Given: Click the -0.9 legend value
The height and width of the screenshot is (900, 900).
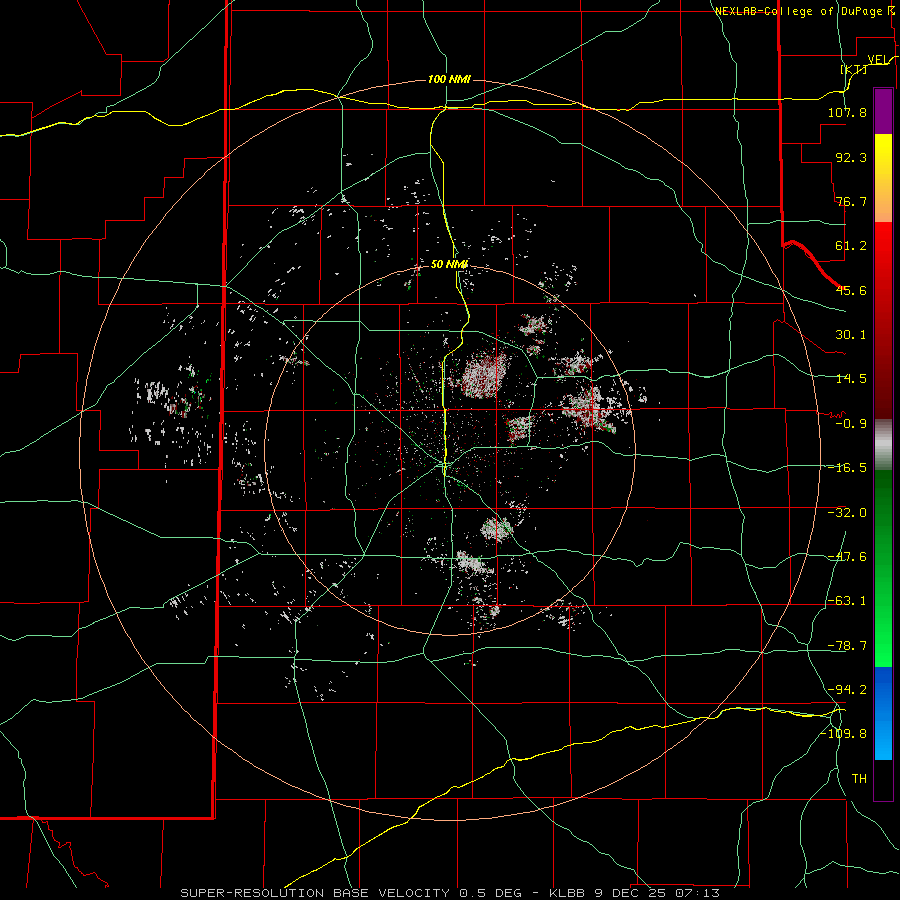Looking at the screenshot, I should (x=851, y=423).
